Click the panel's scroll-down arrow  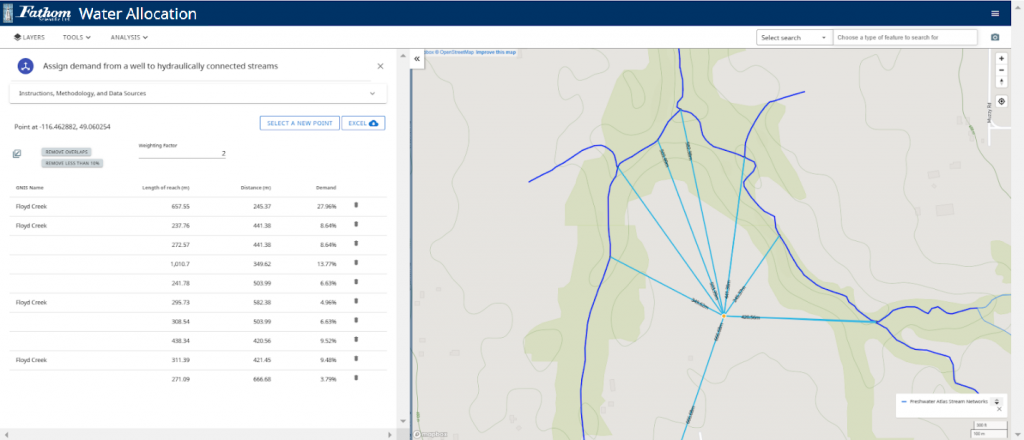(x=402, y=421)
